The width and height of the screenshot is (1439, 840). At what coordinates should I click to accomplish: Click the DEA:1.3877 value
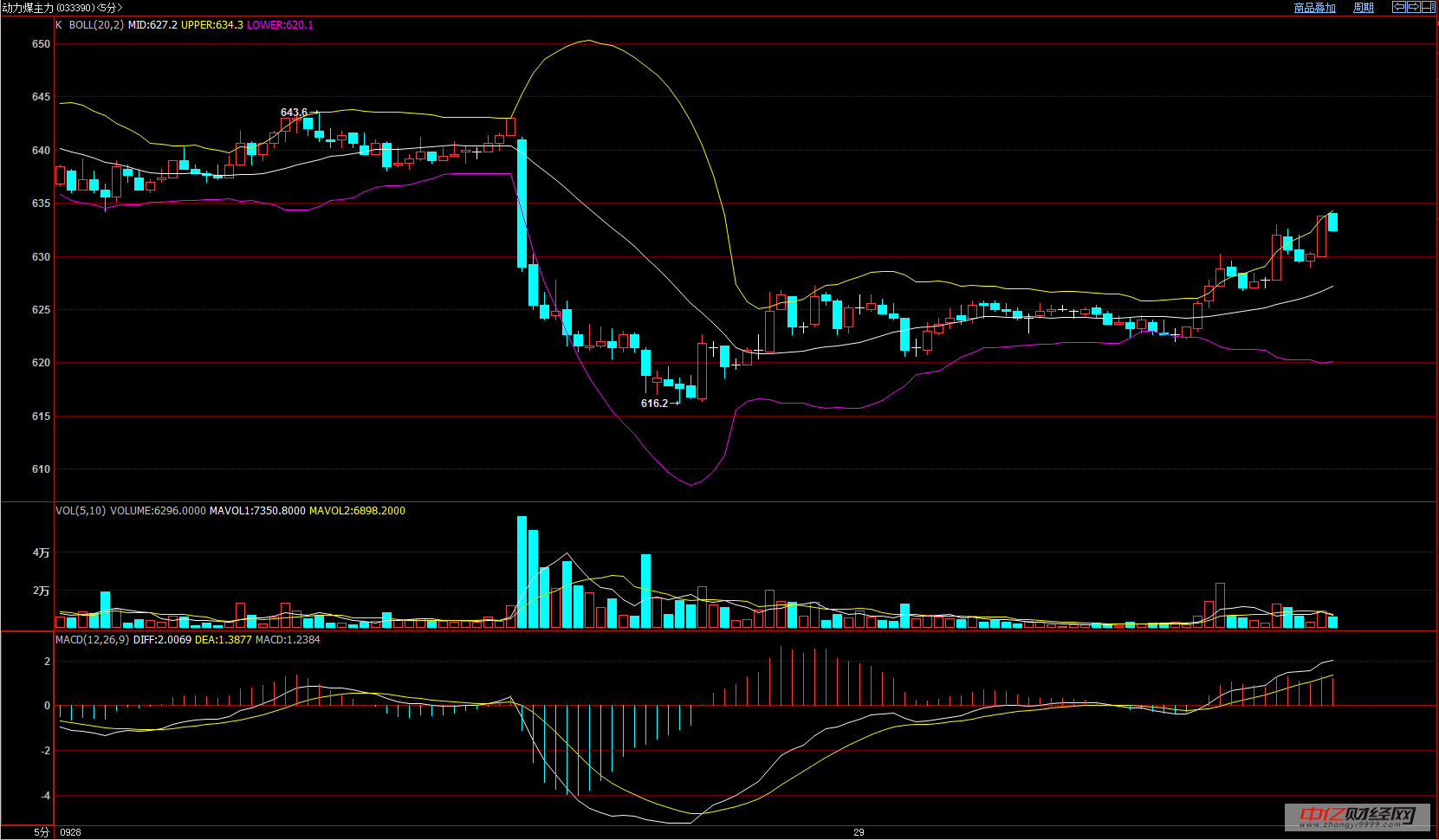[224, 640]
